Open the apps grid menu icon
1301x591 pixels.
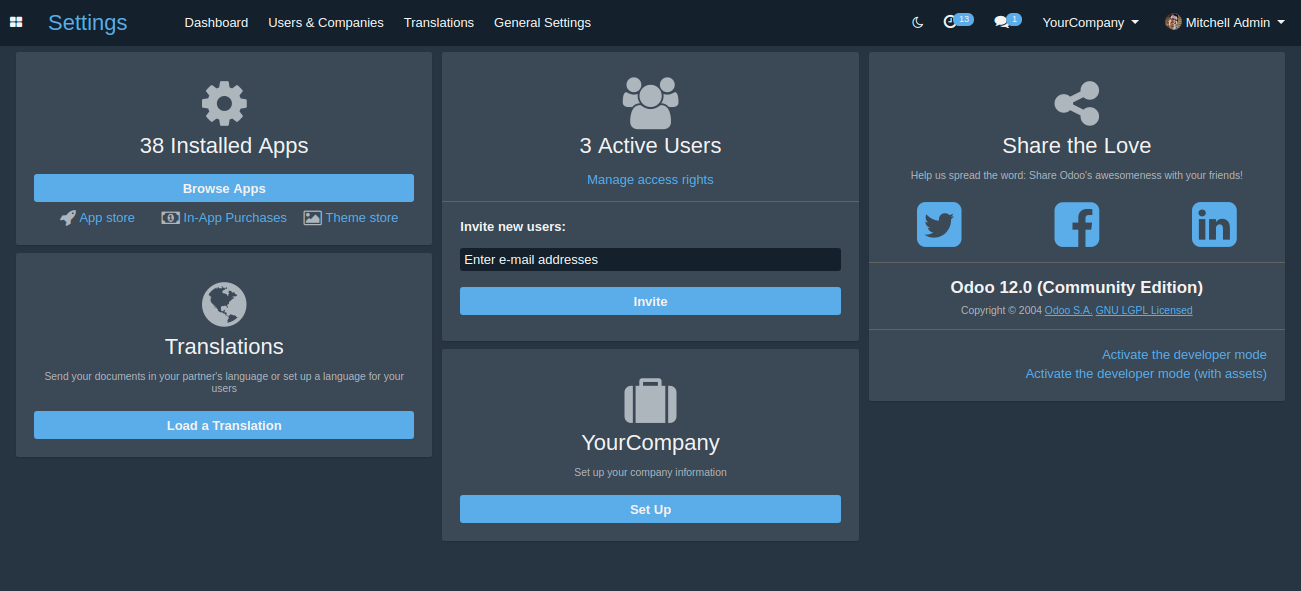(x=16, y=22)
